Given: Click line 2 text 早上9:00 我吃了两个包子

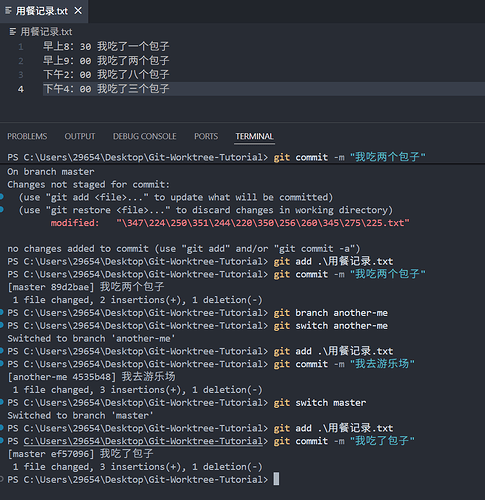Looking at the screenshot, I should [106, 61].
